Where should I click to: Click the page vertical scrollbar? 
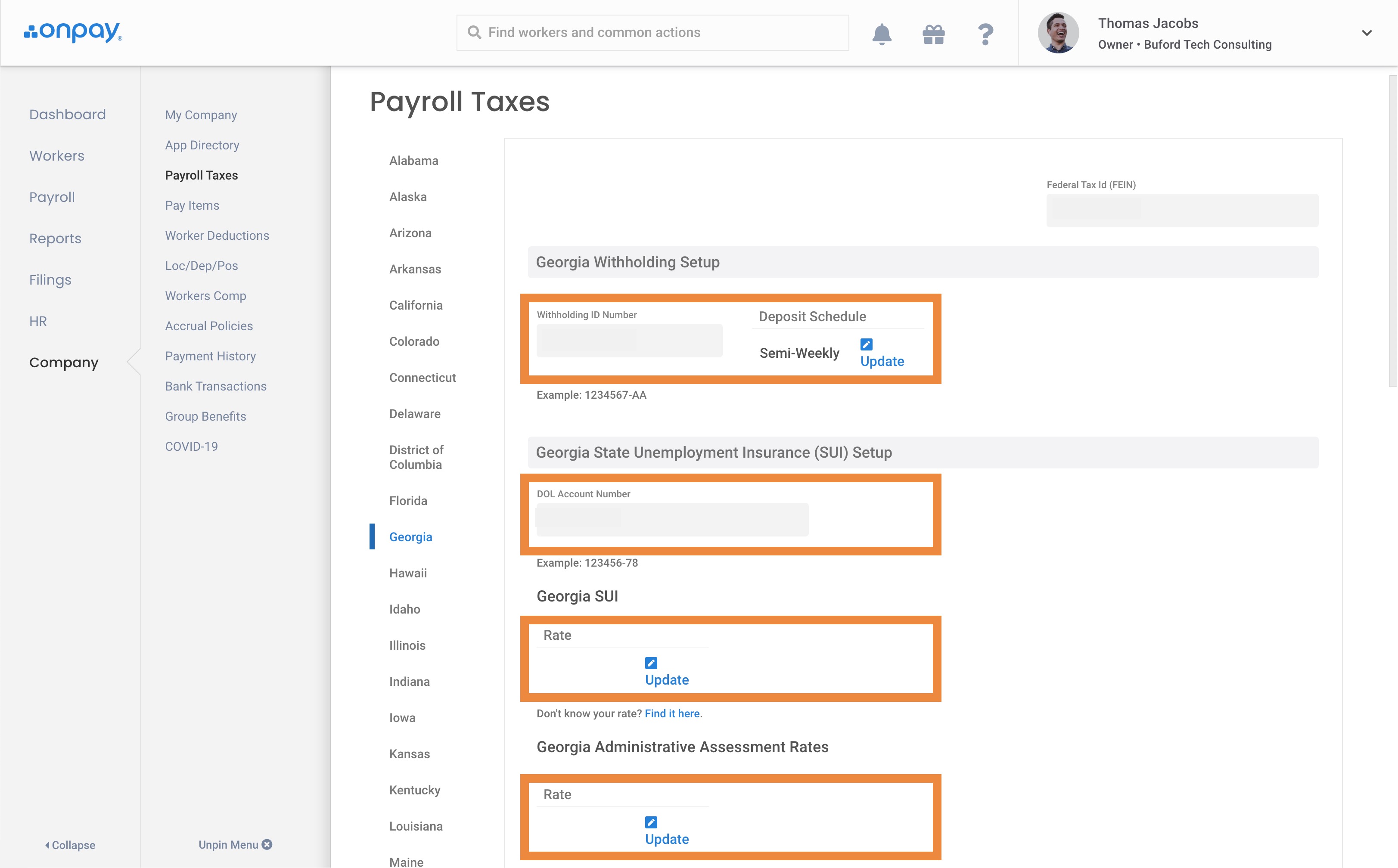(x=1392, y=229)
